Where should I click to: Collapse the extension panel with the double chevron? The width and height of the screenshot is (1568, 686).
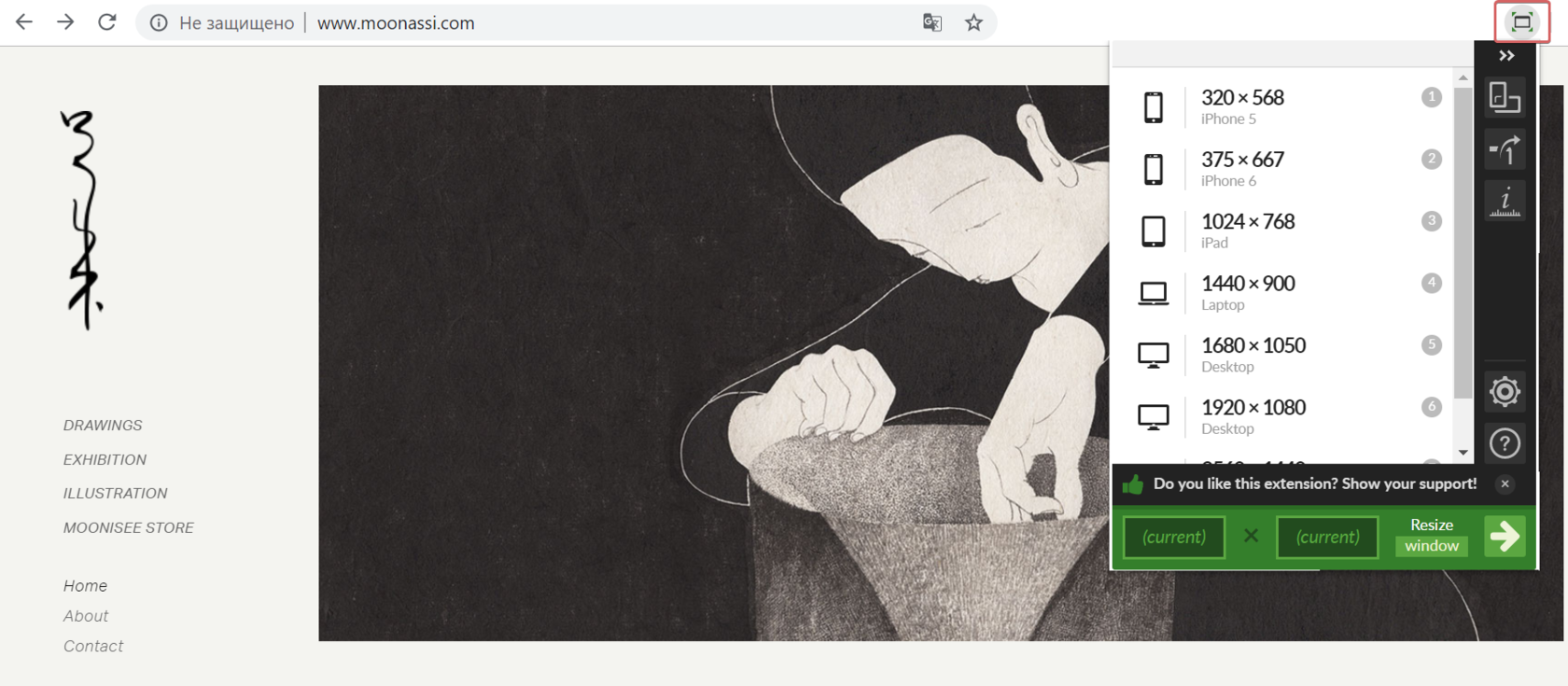tap(1505, 56)
